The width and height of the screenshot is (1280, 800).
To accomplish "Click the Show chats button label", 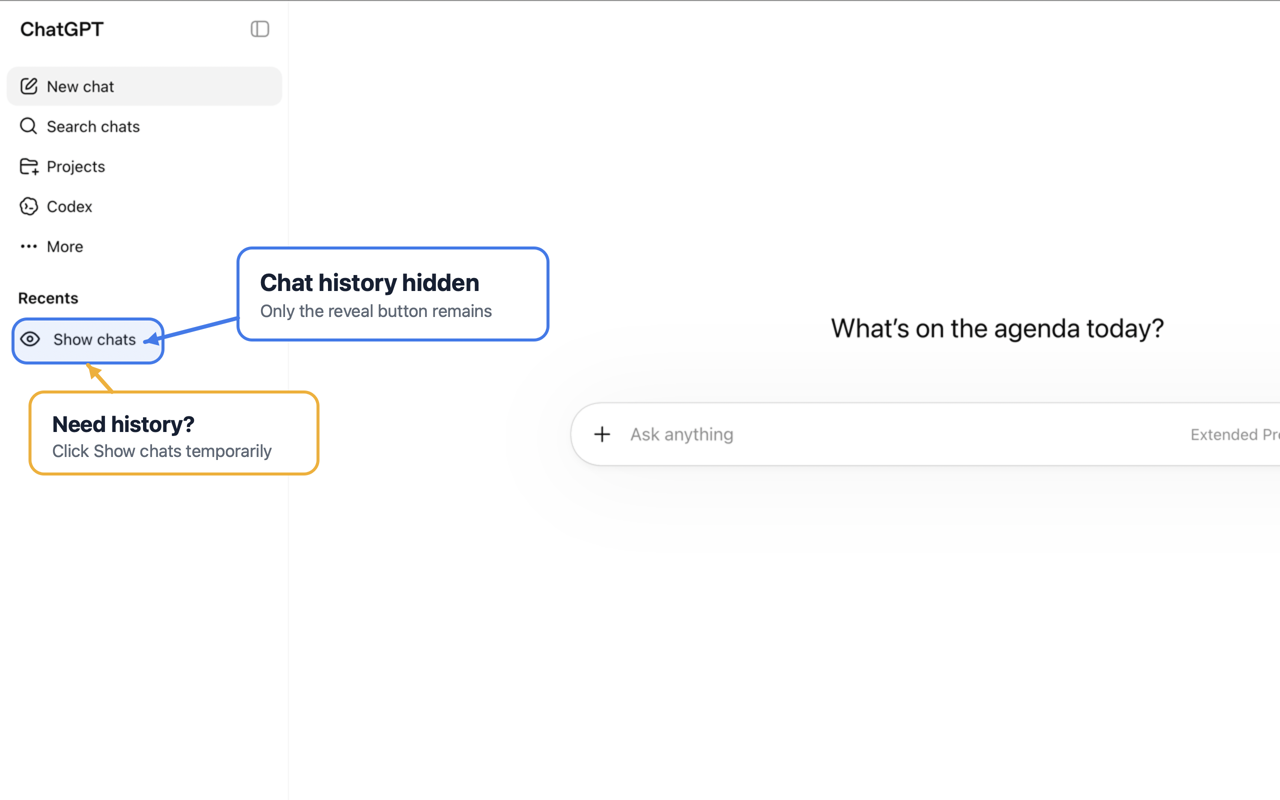I will tap(94, 339).
